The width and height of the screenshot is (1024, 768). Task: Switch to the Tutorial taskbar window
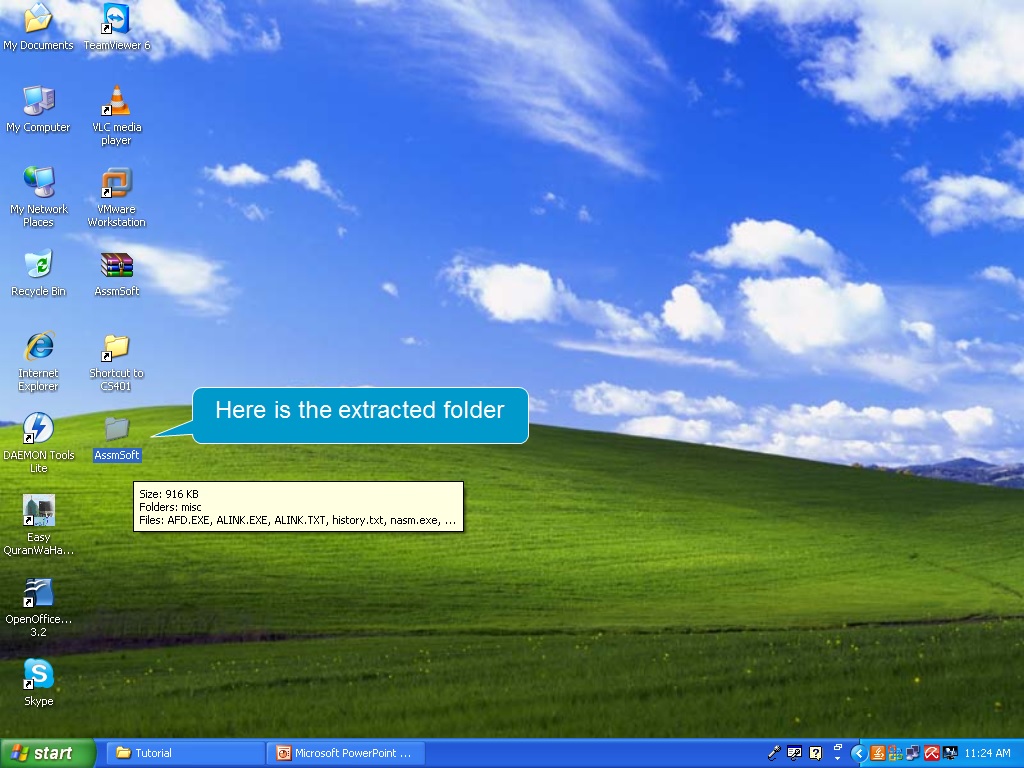point(185,753)
